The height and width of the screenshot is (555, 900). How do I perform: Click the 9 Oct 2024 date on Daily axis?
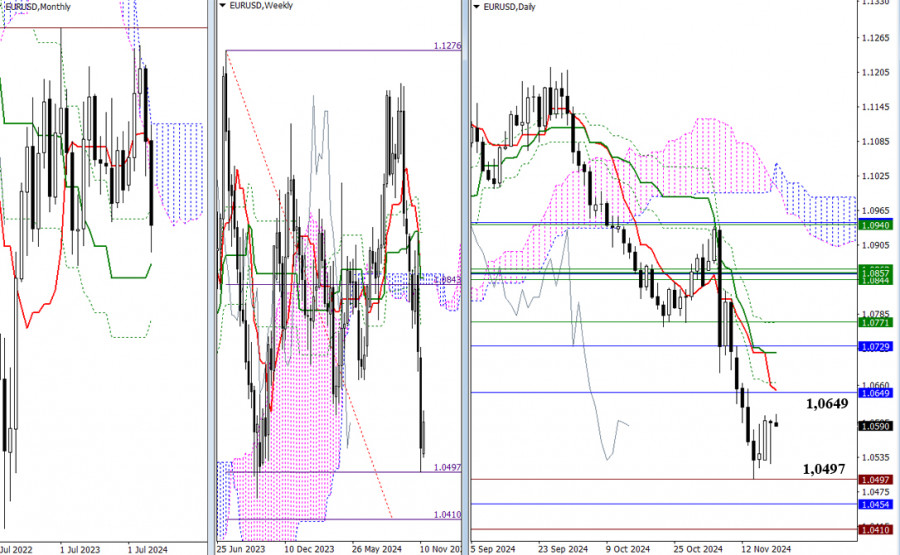tap(627, 549)
